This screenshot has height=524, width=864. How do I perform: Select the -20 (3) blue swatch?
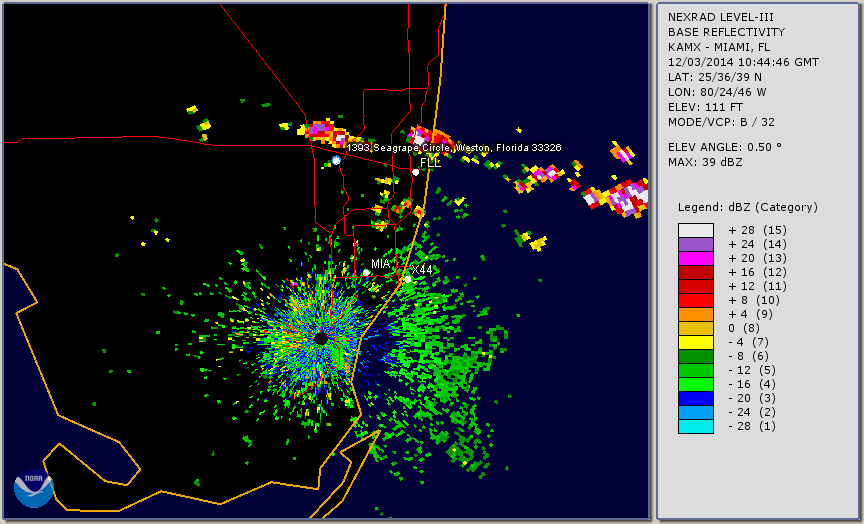coord(696,398)
